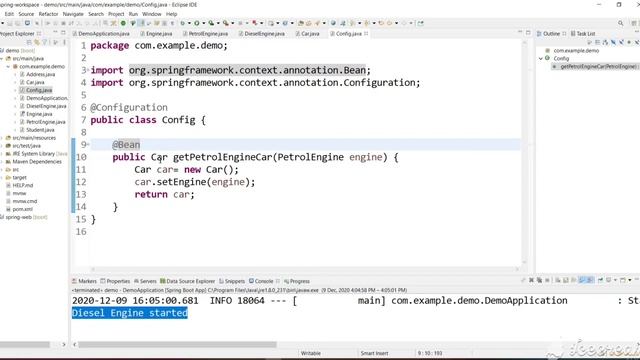The image size is (640, 360).
Task: Open the Properties view tab
Action: (x=116, y=281)
